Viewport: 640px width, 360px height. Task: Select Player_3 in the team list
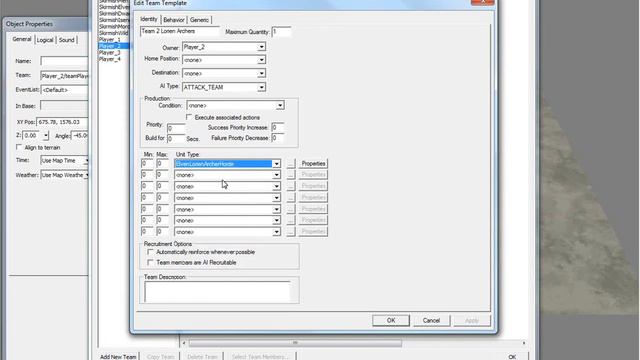pyautogui.click(x=110, y=53)
